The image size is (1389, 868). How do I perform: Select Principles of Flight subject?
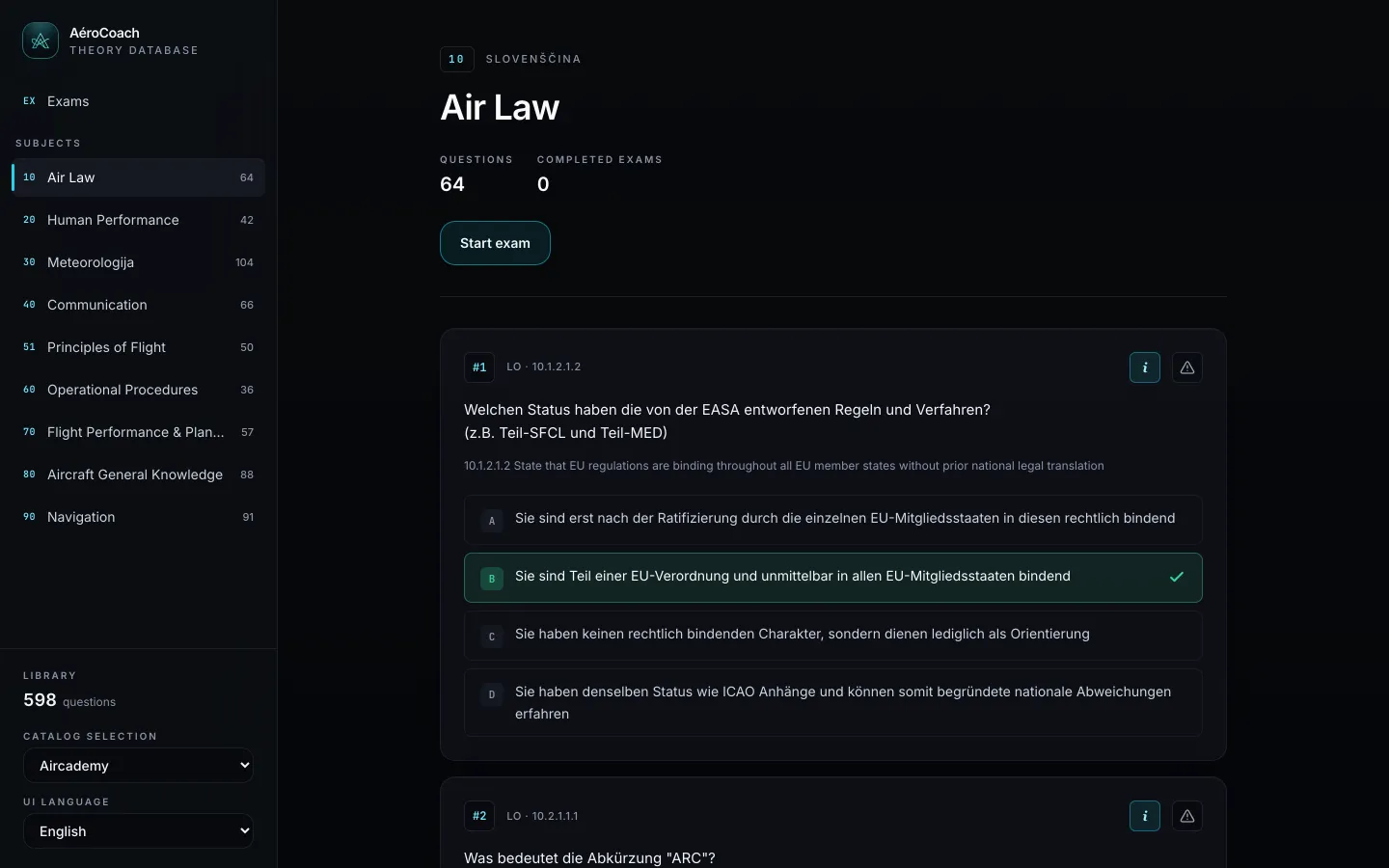coord(138,347)
